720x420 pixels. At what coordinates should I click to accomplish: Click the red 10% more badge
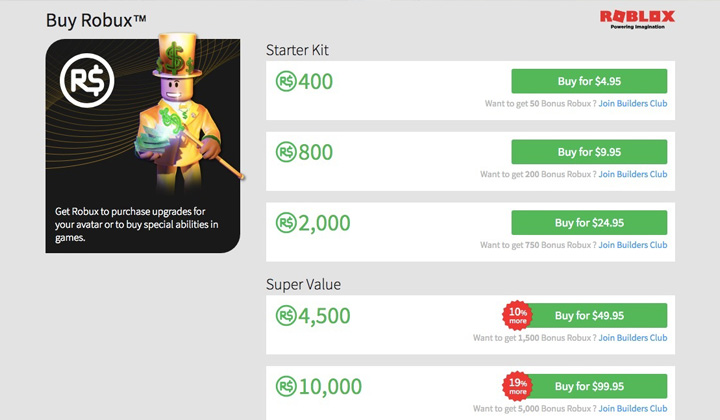pos(518,315)
